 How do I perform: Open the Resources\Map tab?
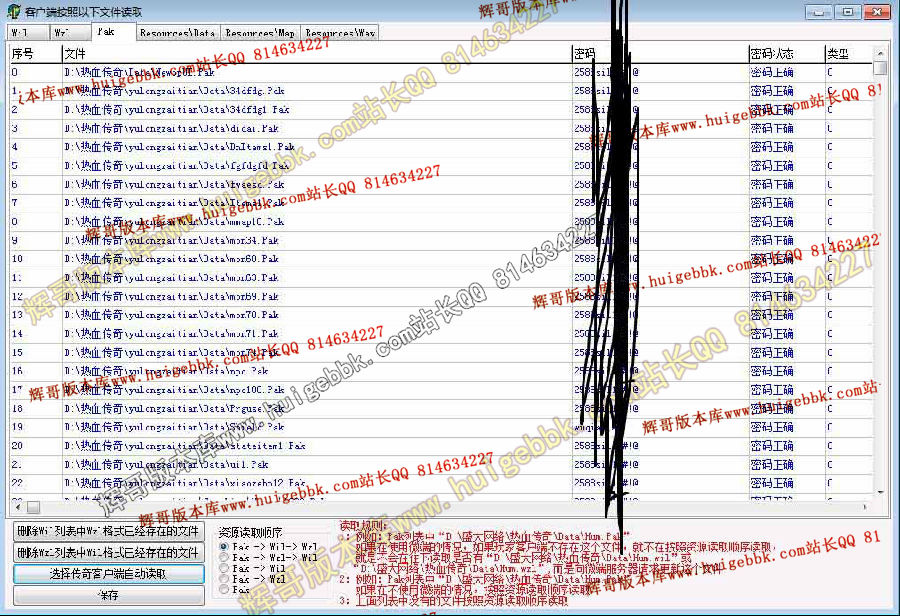click(x=260, y=33)
